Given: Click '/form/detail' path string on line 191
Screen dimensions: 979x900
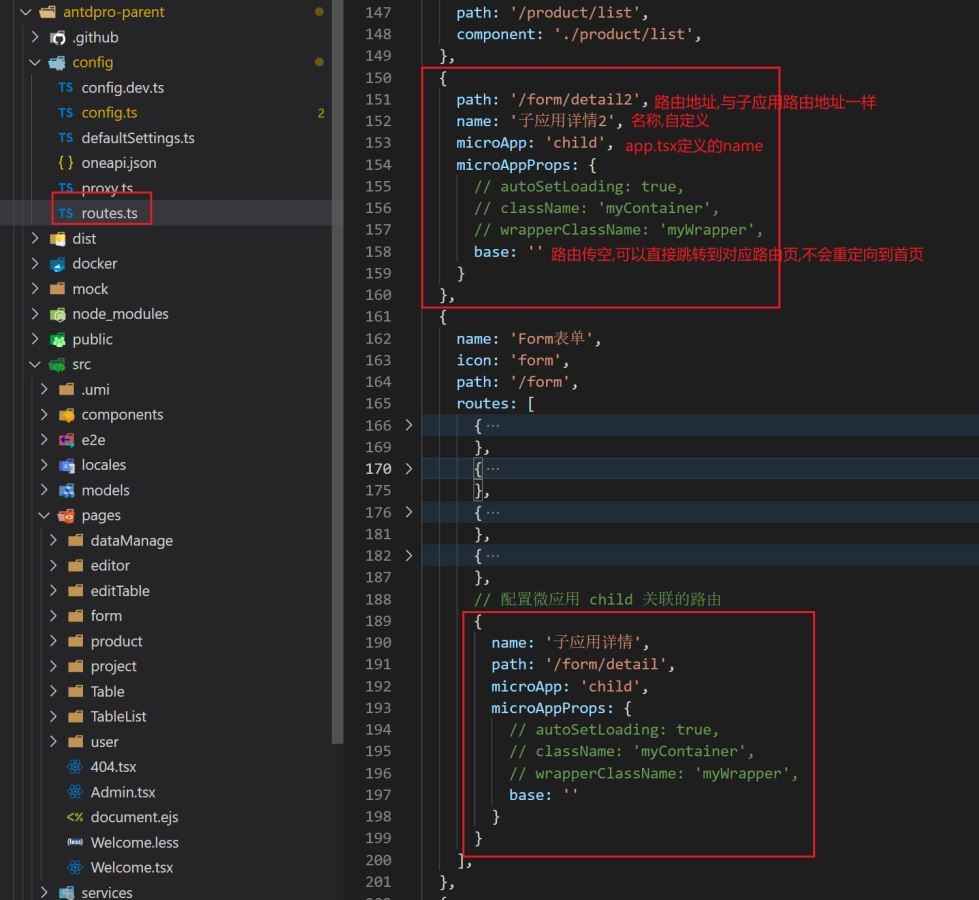Looking at the screenshot, I should 605,664.
